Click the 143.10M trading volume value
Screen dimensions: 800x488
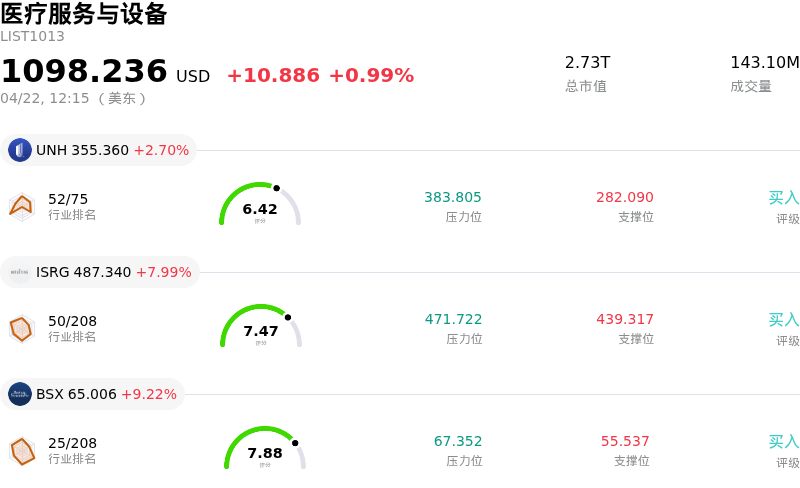pyautogui.click(x=764, y=63)
